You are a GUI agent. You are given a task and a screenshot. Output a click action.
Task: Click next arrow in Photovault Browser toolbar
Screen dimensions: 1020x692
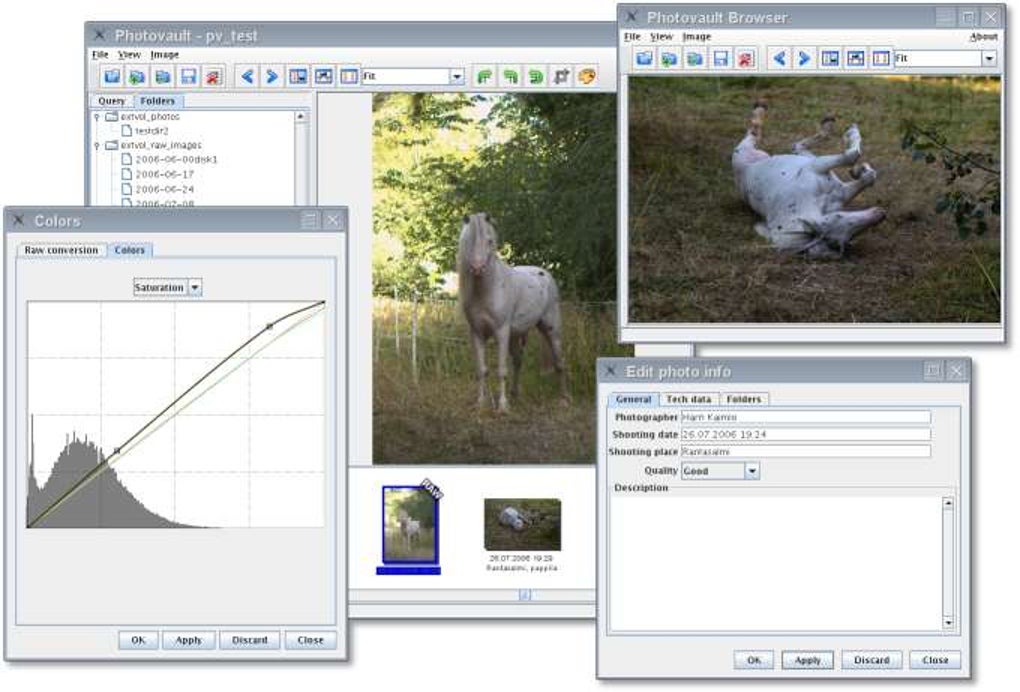(x=804, y=59)
